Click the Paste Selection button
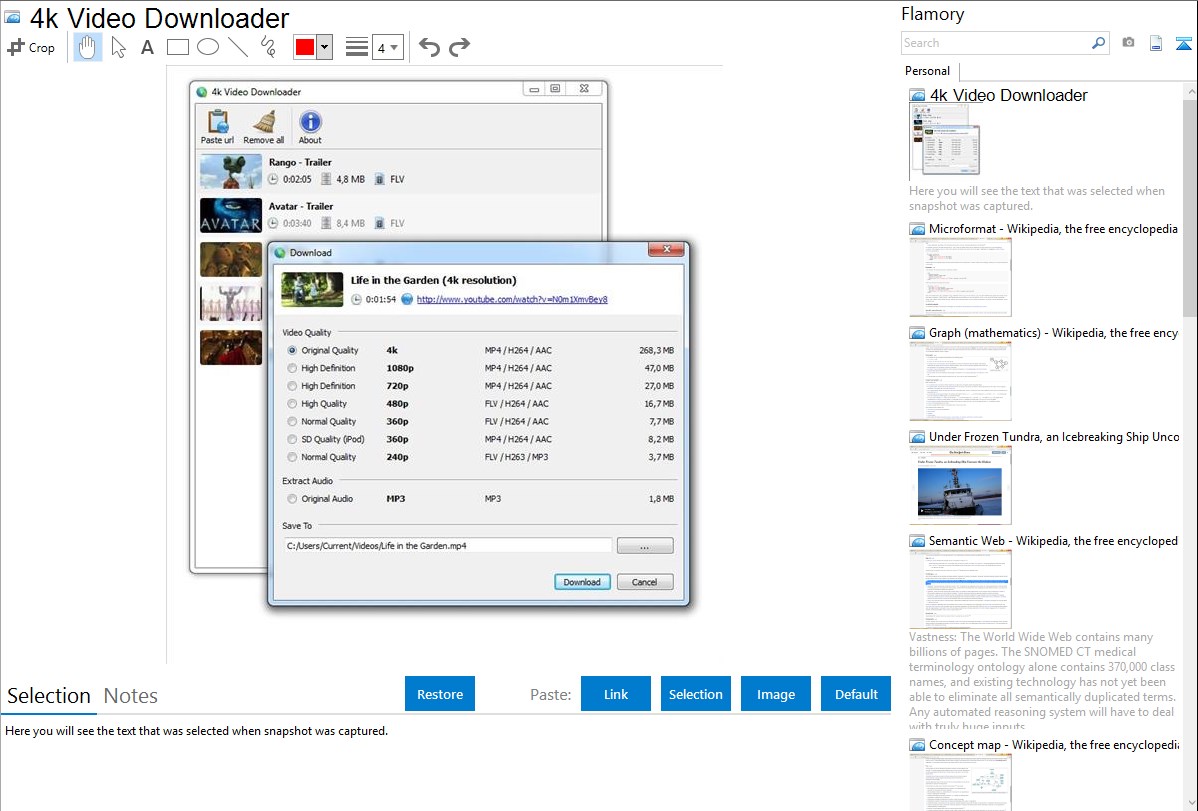 (696, 694)
